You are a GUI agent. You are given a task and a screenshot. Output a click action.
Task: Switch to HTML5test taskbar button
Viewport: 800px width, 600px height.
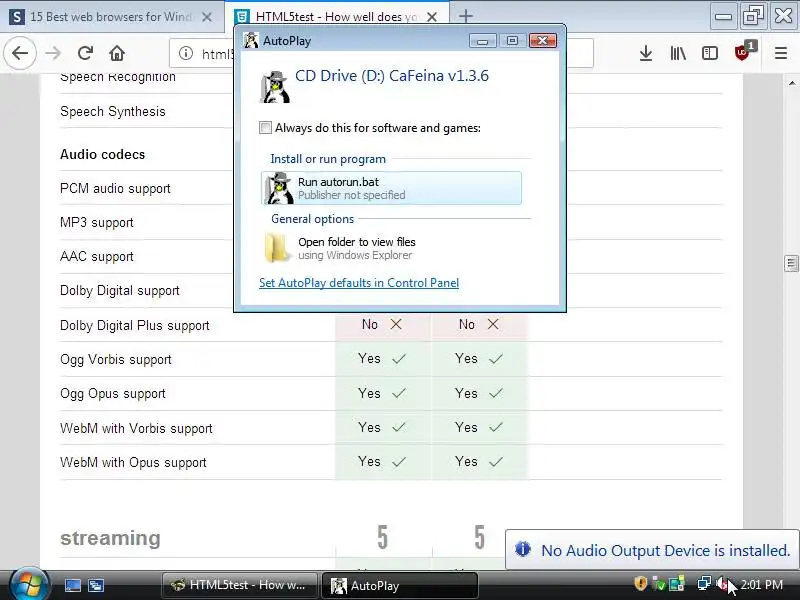[240, 585]
